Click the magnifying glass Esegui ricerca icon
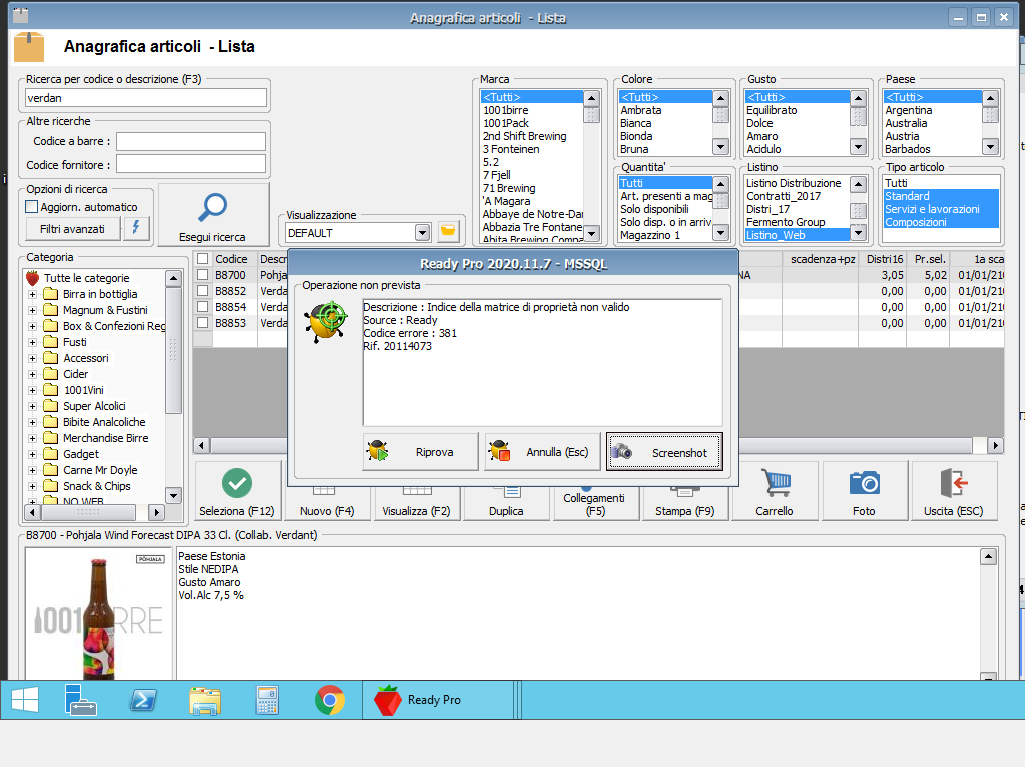Viewport: 1025px width, 767px height. (x=212, y=208)
